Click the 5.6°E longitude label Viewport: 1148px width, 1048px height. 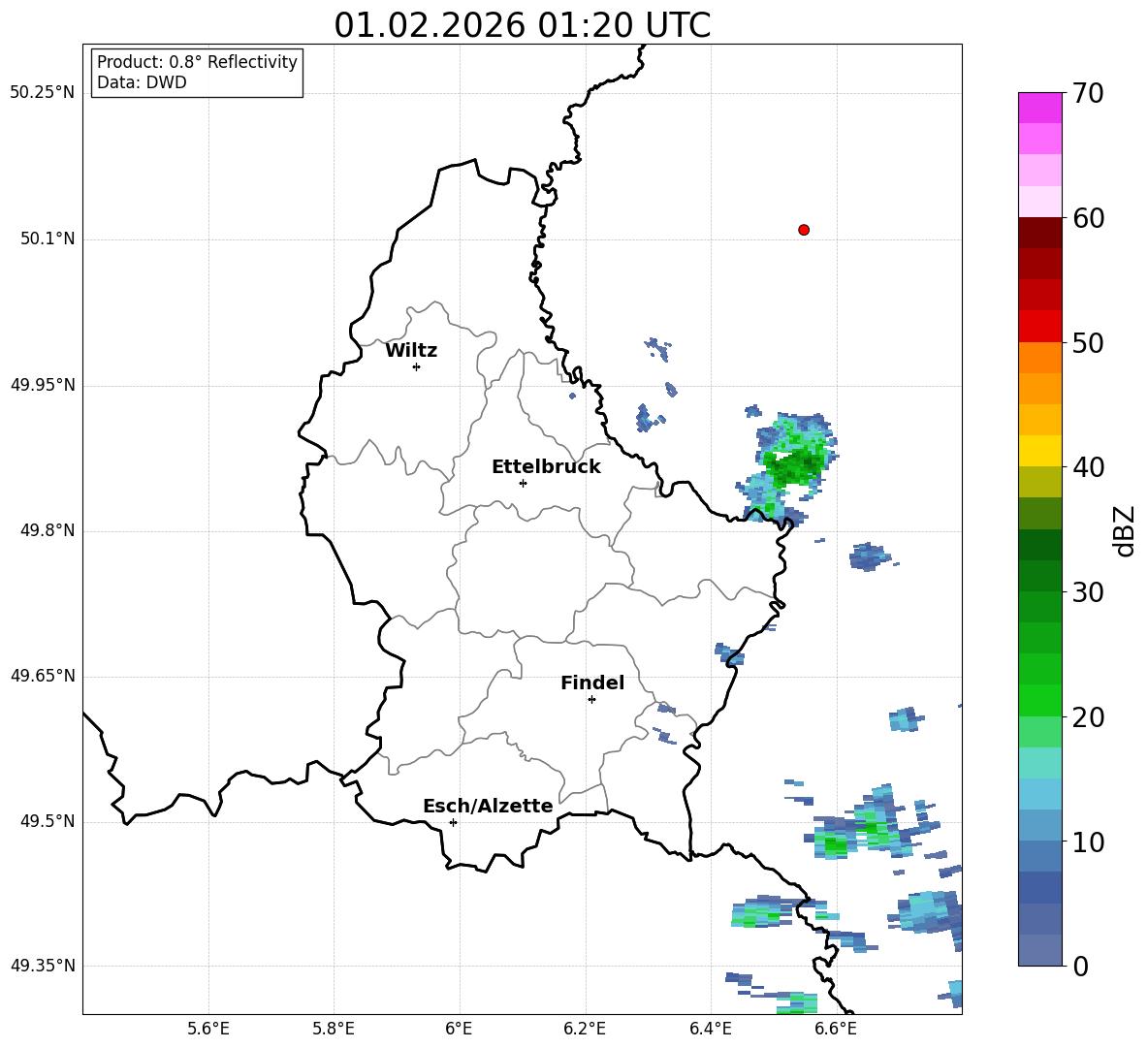(x=208, y=1029)
